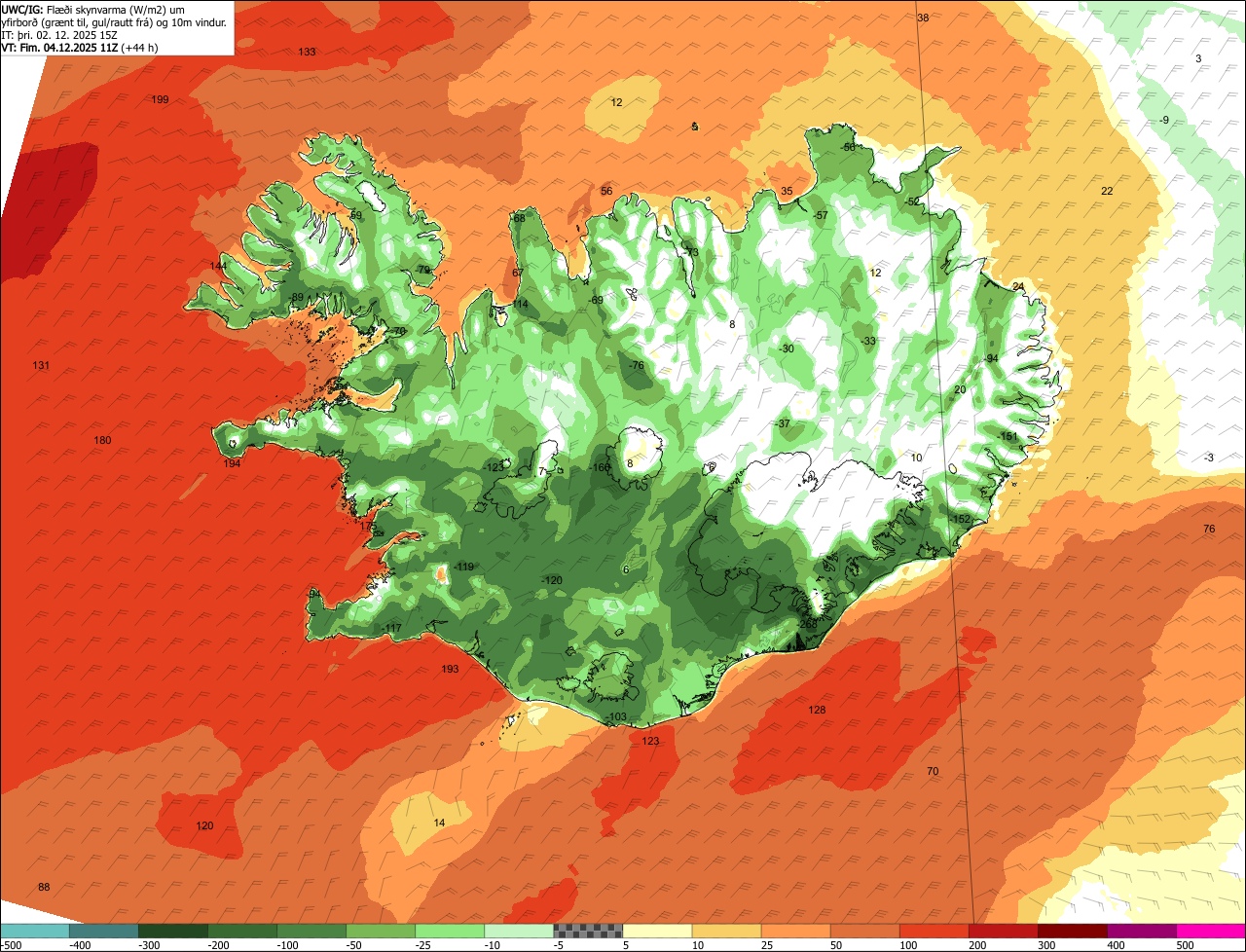
Task: Select the map value 114
Action: tap(521, 305)
